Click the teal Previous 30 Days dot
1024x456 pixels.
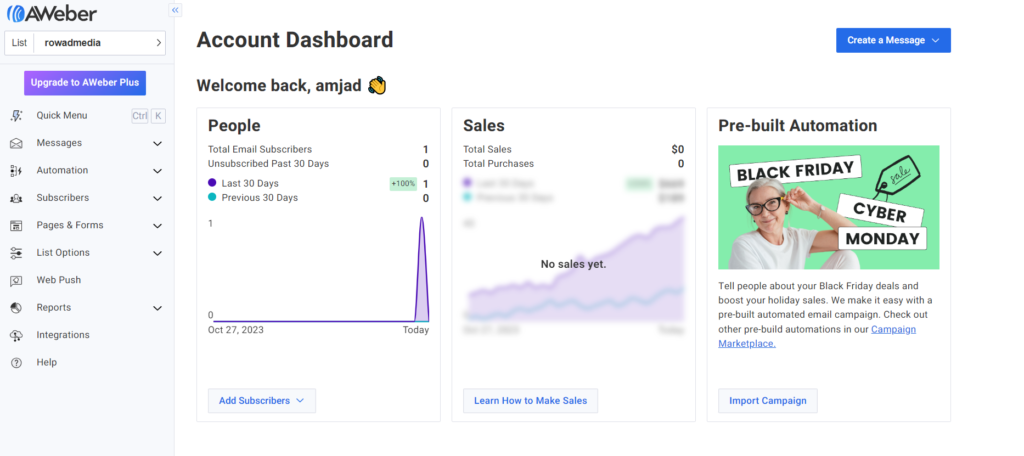coord(212,197)
